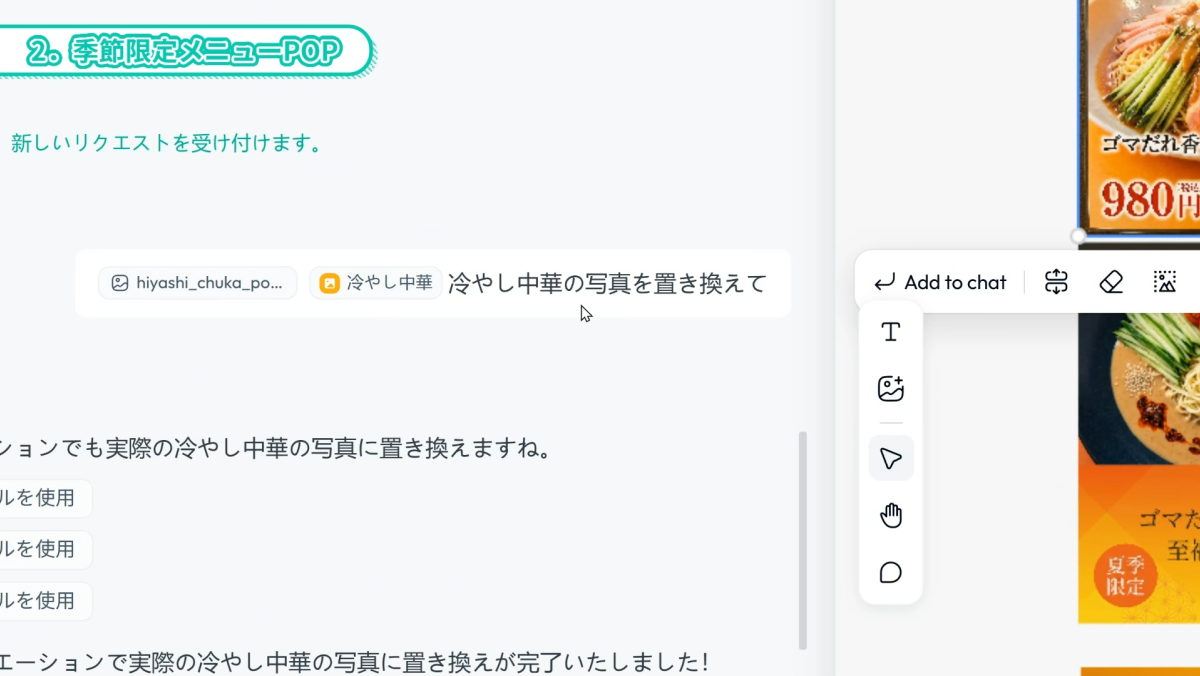Viewport: 1200px width, 676px height.
Task: Open the hiyashi_chuka_po attachment chip
Action: (x=198, y=283)
